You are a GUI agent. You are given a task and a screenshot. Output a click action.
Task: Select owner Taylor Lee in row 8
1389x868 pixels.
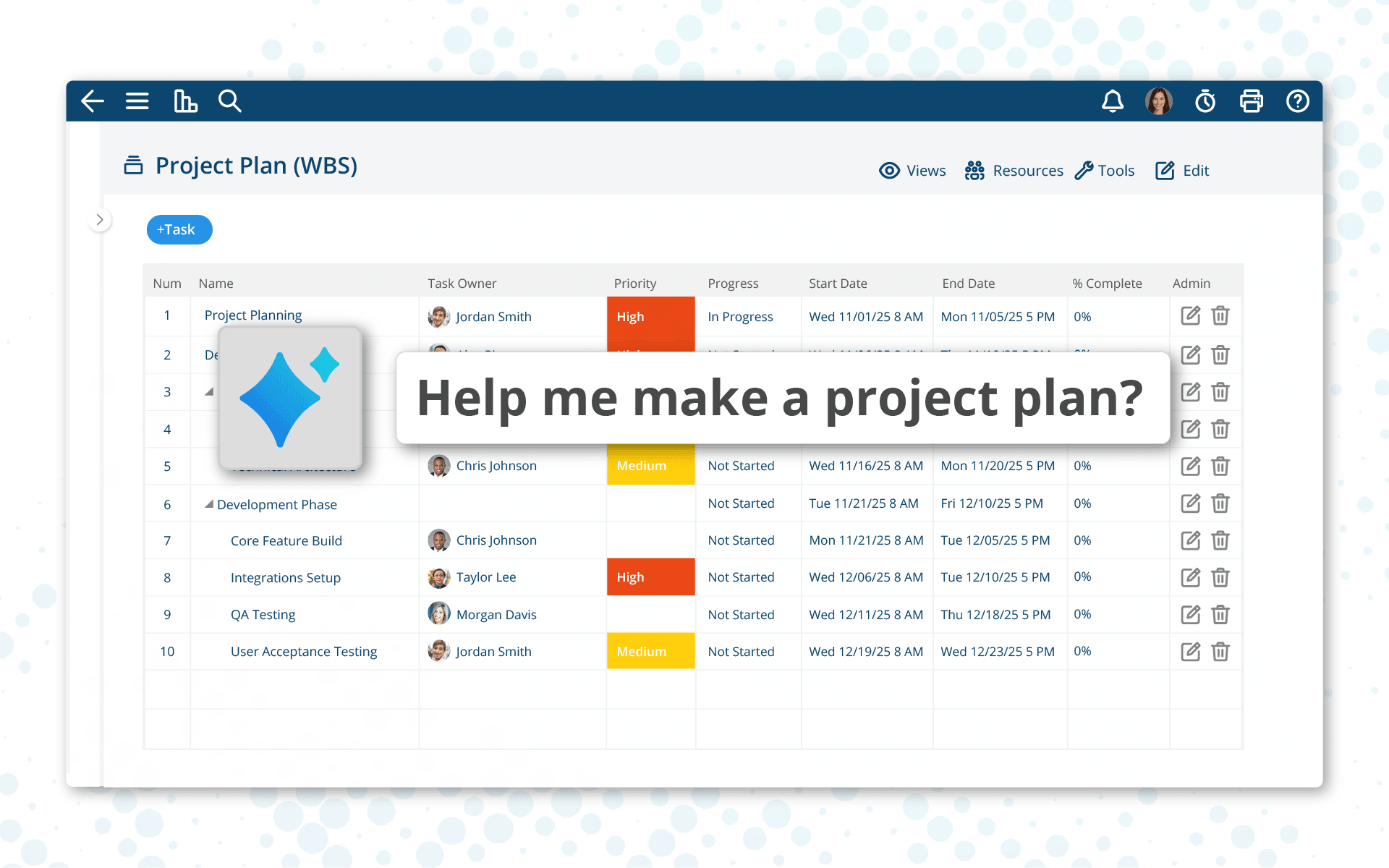click(472, 577)
